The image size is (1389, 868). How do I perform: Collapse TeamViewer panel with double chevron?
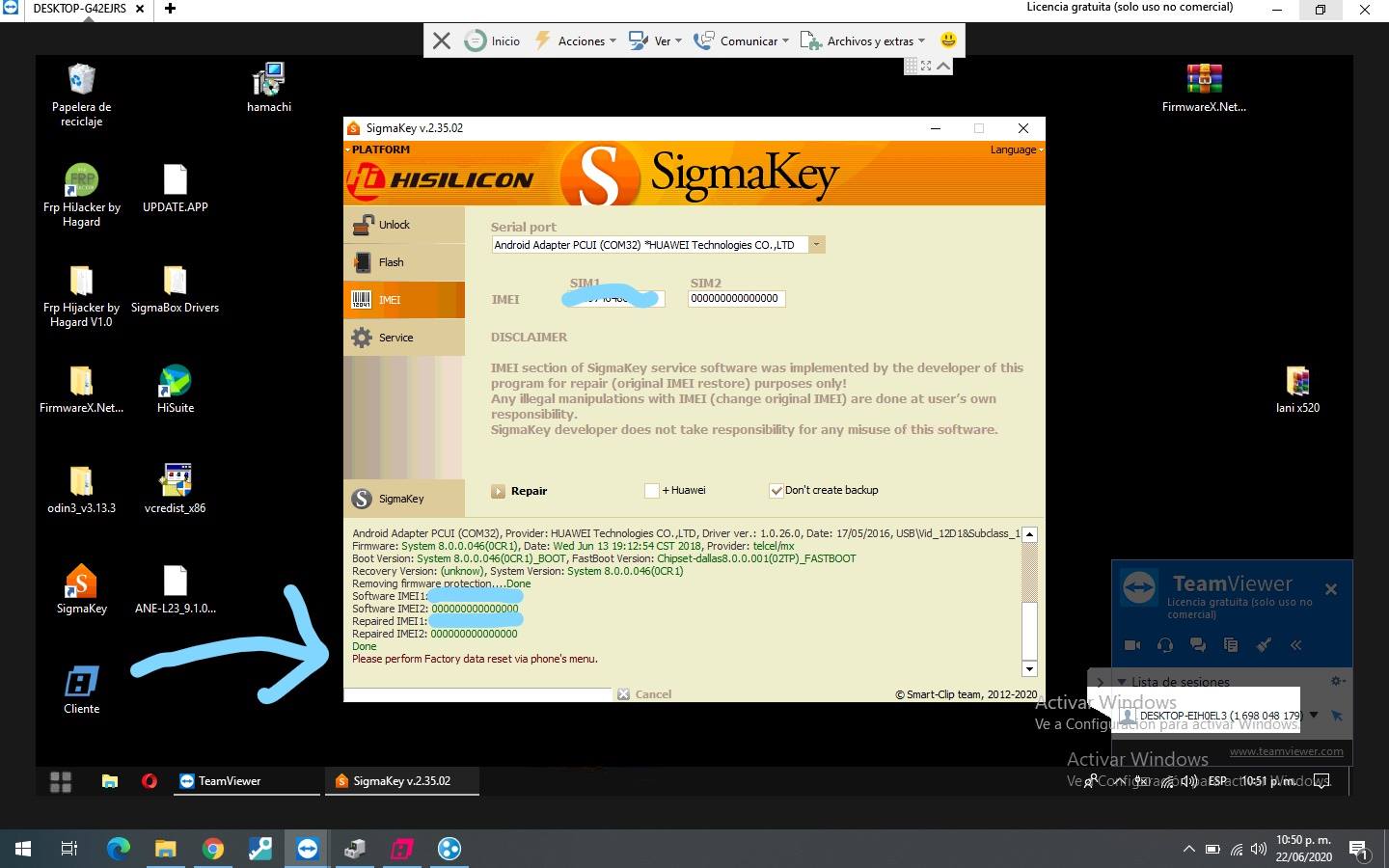(1296, 645)
